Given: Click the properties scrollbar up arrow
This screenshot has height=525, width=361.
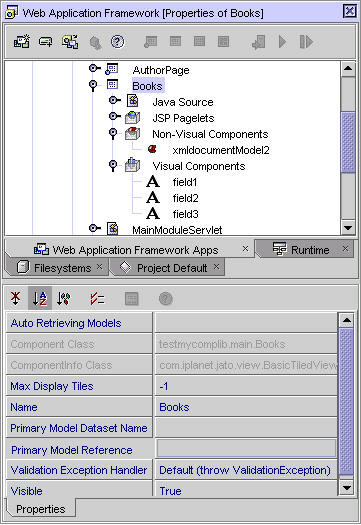Looking at the screenshot, I should (346, 320).
